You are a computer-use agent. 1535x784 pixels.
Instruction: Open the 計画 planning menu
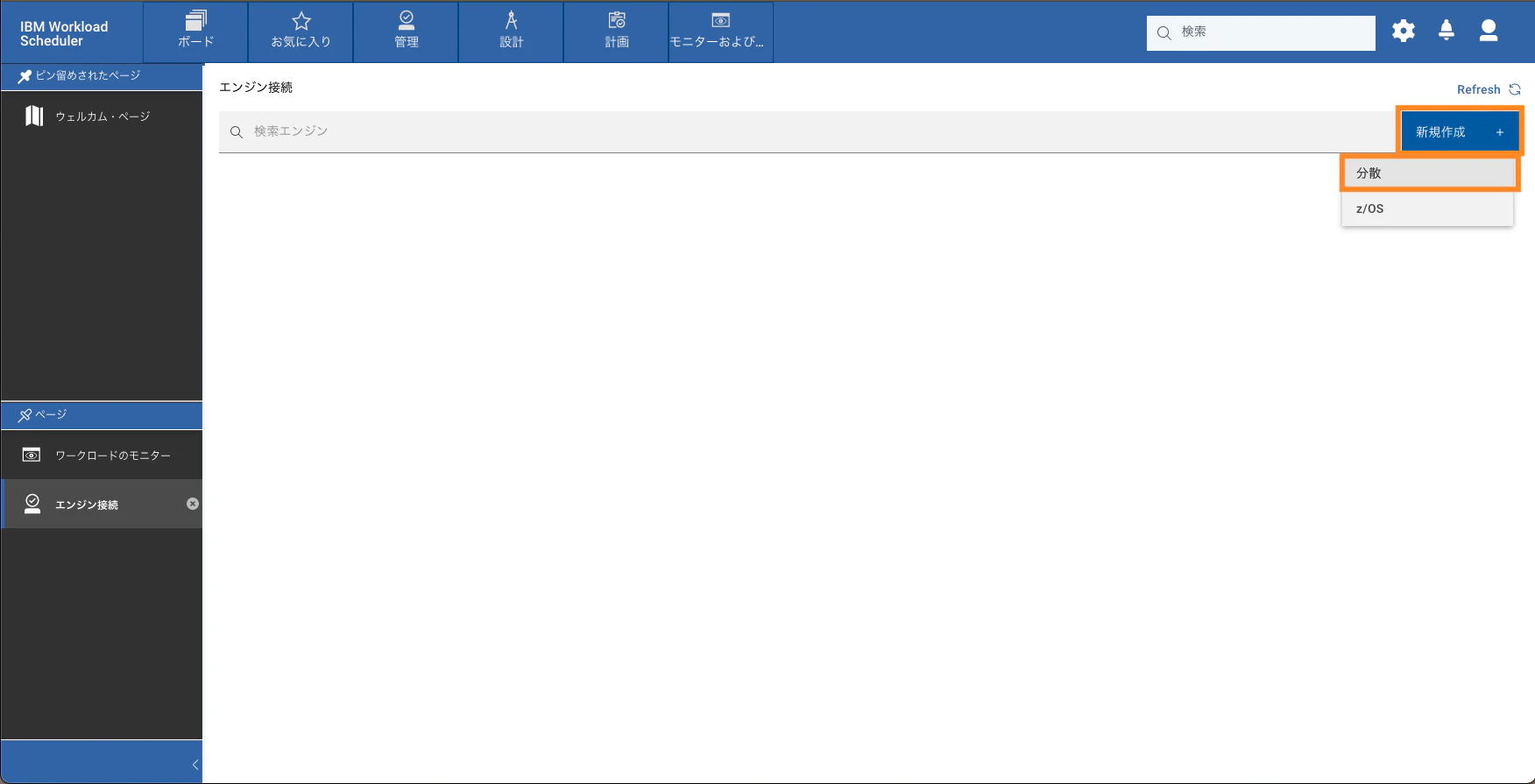[616, 32]
